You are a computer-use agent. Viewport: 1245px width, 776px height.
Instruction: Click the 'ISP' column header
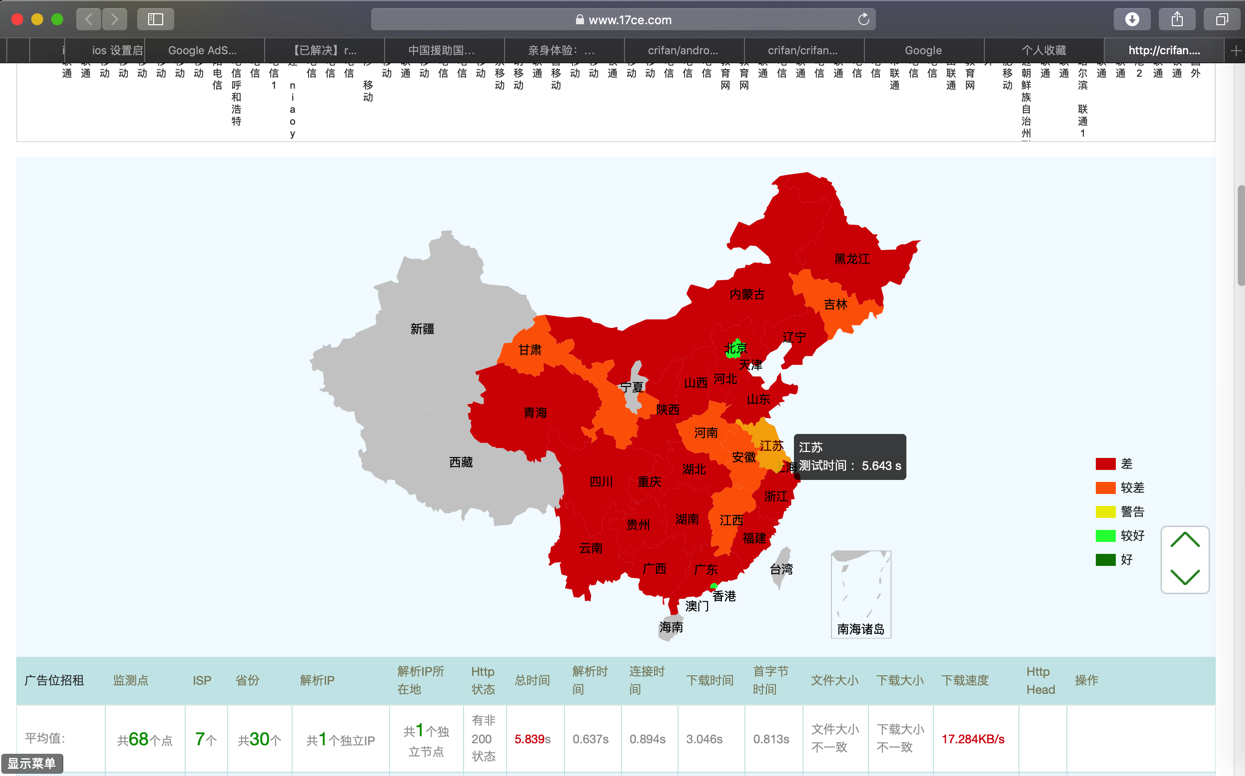[202, 680]
